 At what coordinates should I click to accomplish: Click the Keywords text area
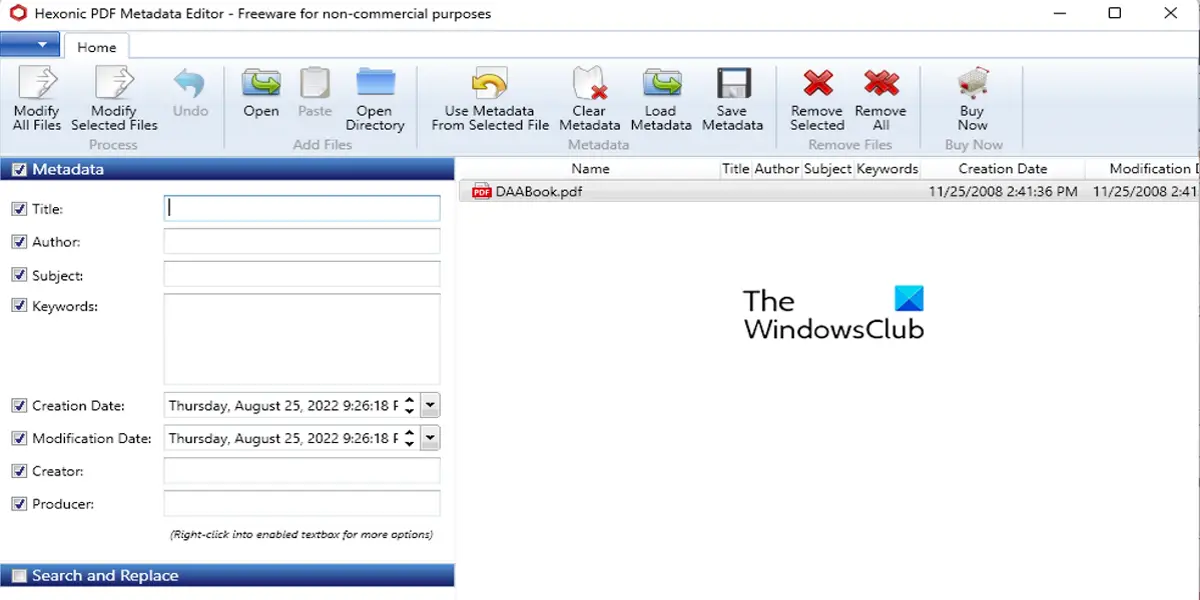click(x=302, y=339)
